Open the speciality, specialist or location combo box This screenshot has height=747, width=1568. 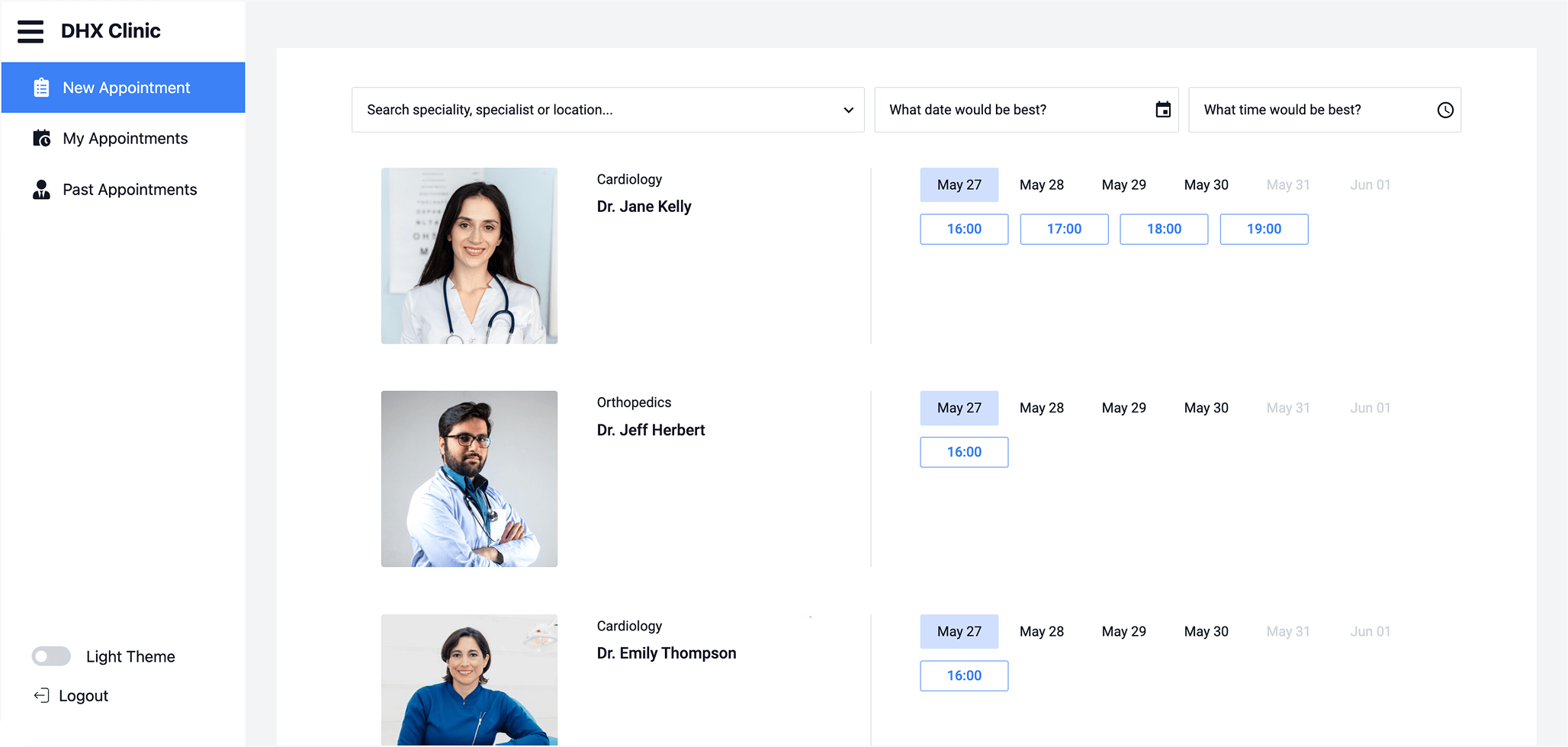coord(608,110)
